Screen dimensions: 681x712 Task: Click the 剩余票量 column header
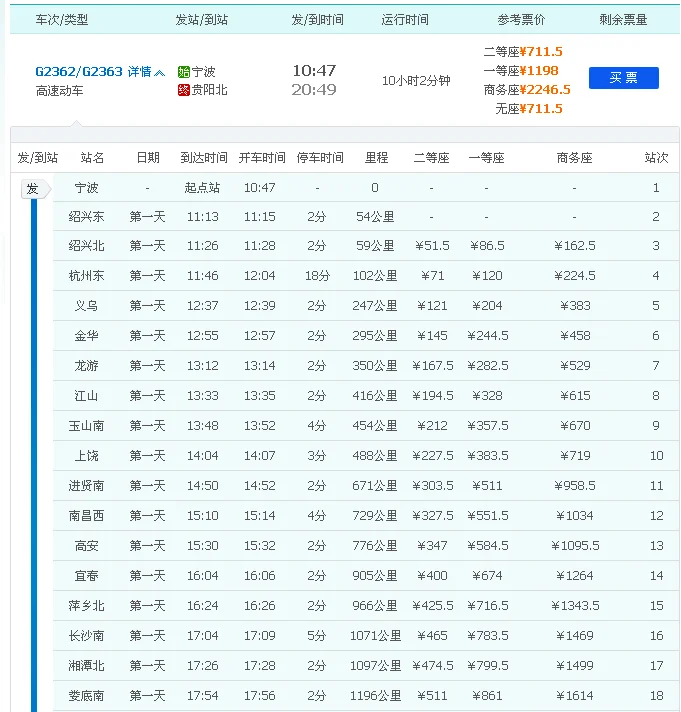pos(623,20)
